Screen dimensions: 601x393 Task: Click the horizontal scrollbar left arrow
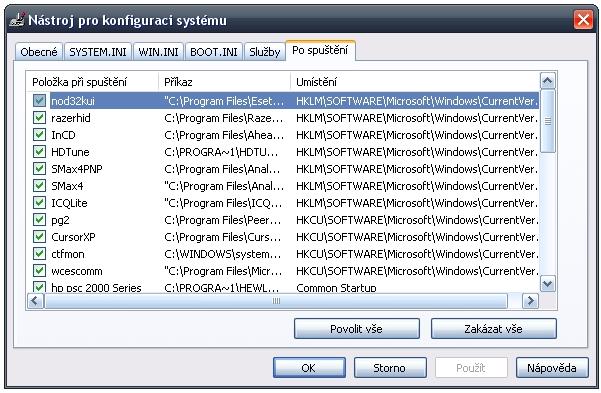(35, 301)
